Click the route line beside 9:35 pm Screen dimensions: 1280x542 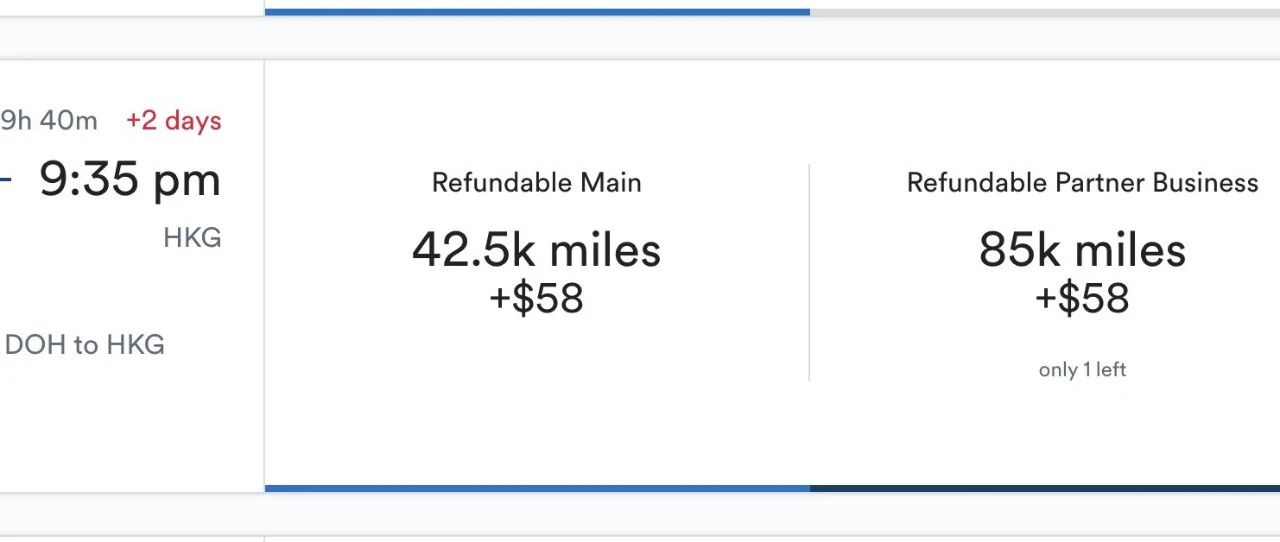[x=6, y=181]
